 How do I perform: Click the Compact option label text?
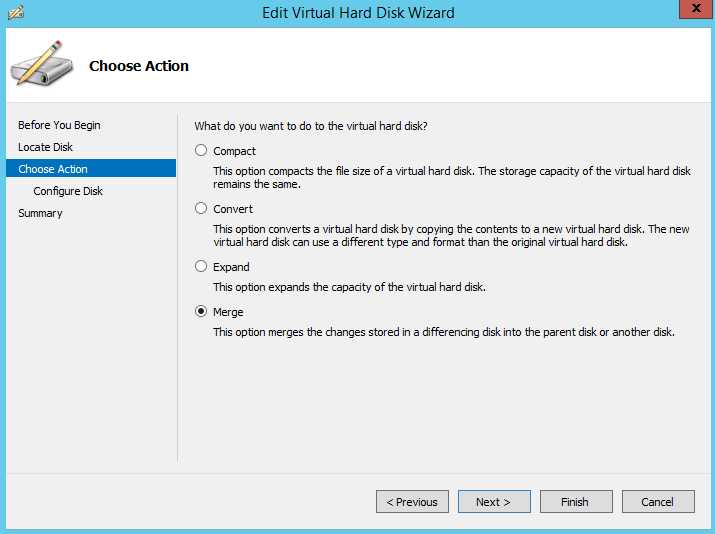234,151
